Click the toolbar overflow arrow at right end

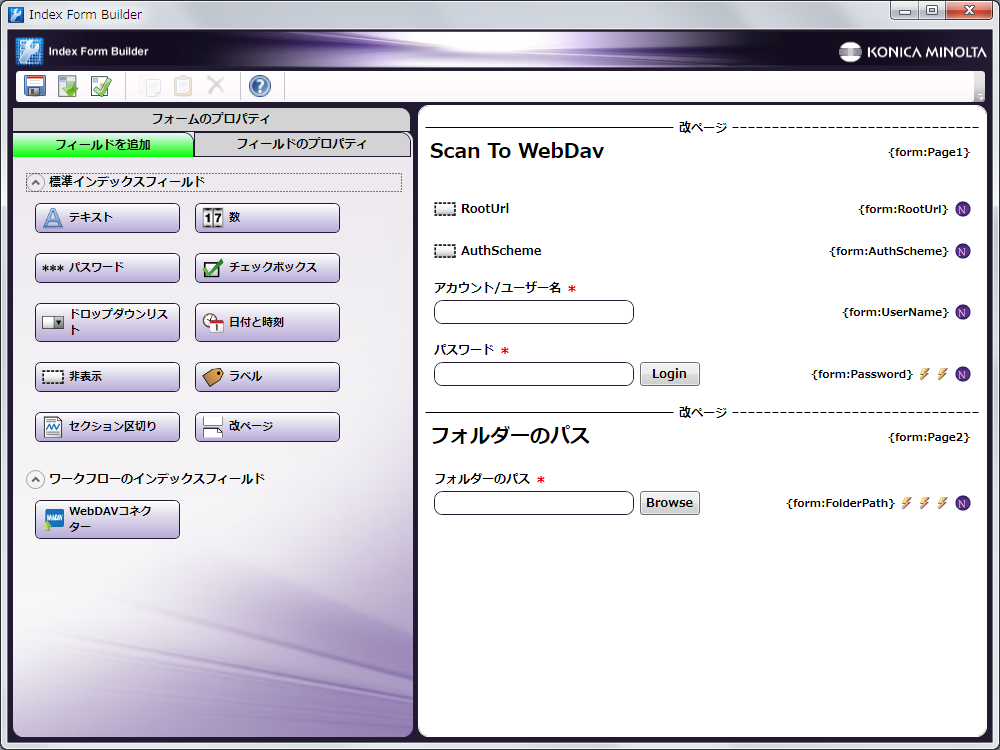(980, 96)
